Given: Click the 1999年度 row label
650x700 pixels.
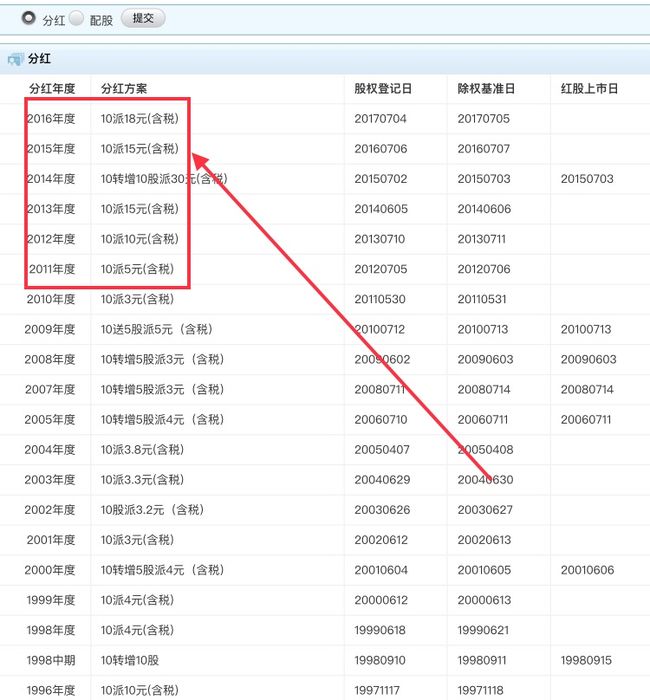Looking at the screenshot, I should [51, 600].
